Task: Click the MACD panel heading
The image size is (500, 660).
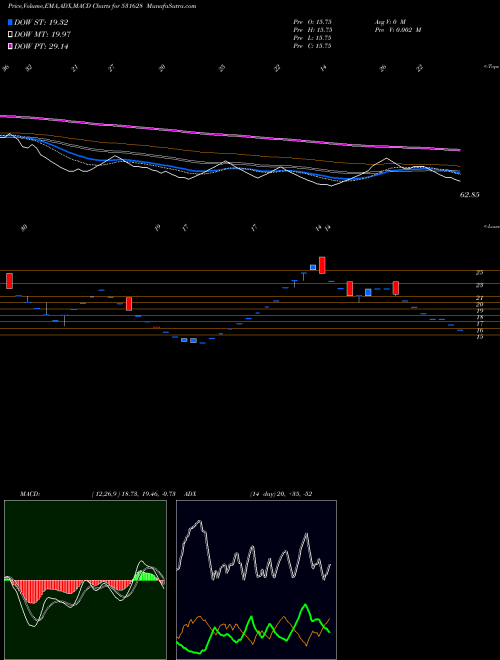Action: click(29, 494)
